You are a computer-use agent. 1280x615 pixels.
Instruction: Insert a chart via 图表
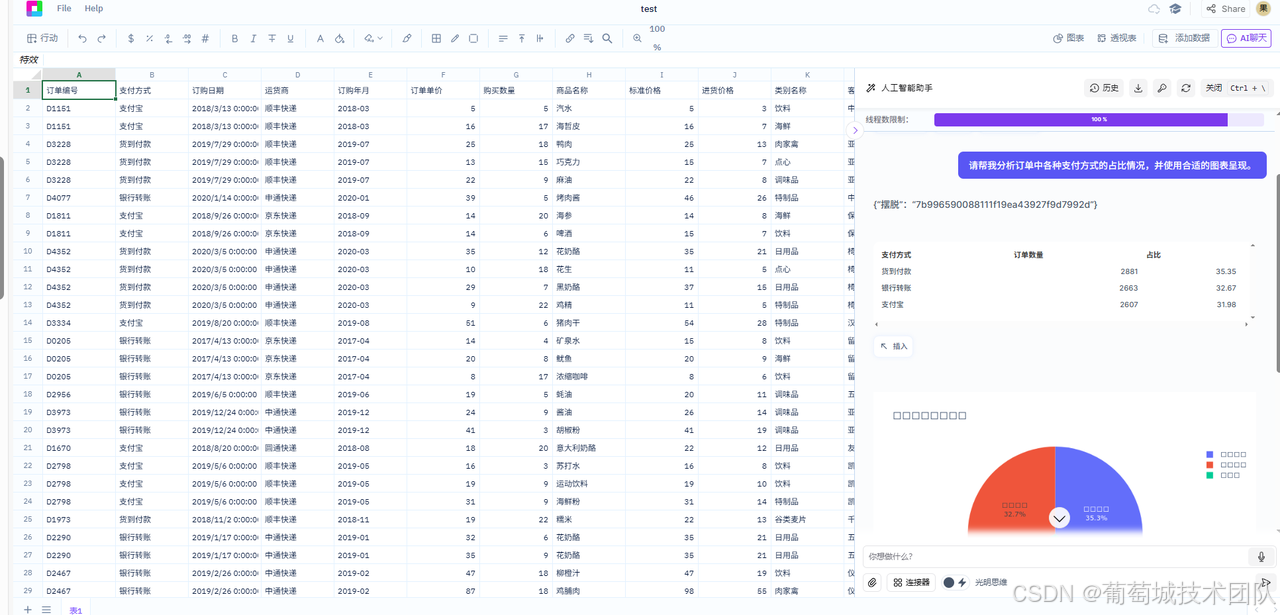(x=1069, y=38)
